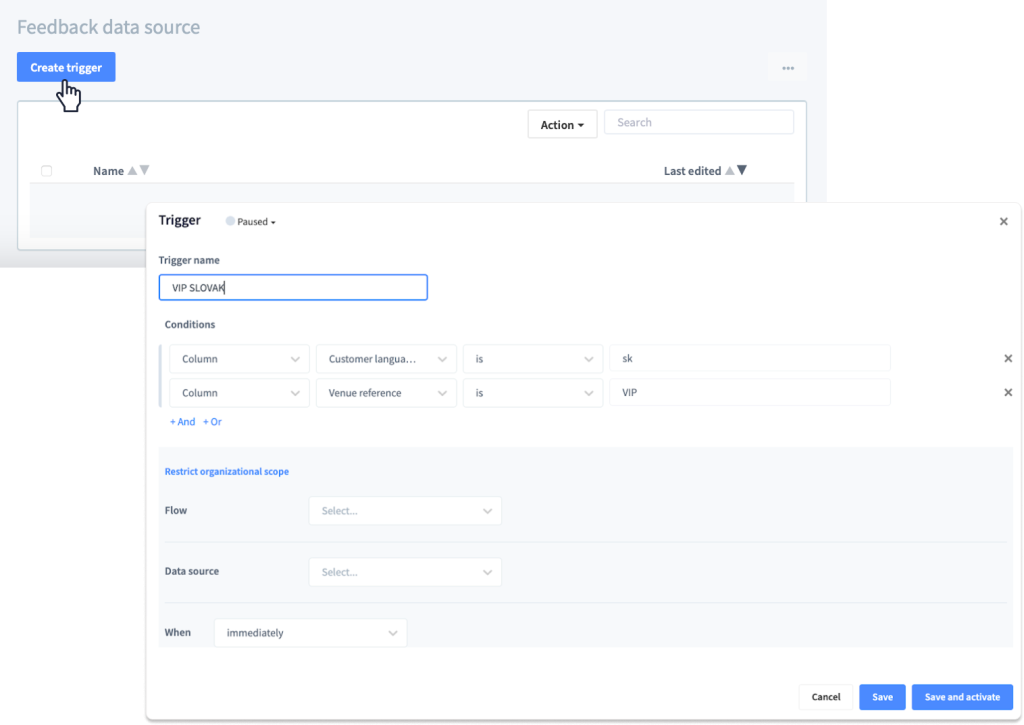Click the Save button
This screenshot has width=1024, height=725.
(882, 697)
